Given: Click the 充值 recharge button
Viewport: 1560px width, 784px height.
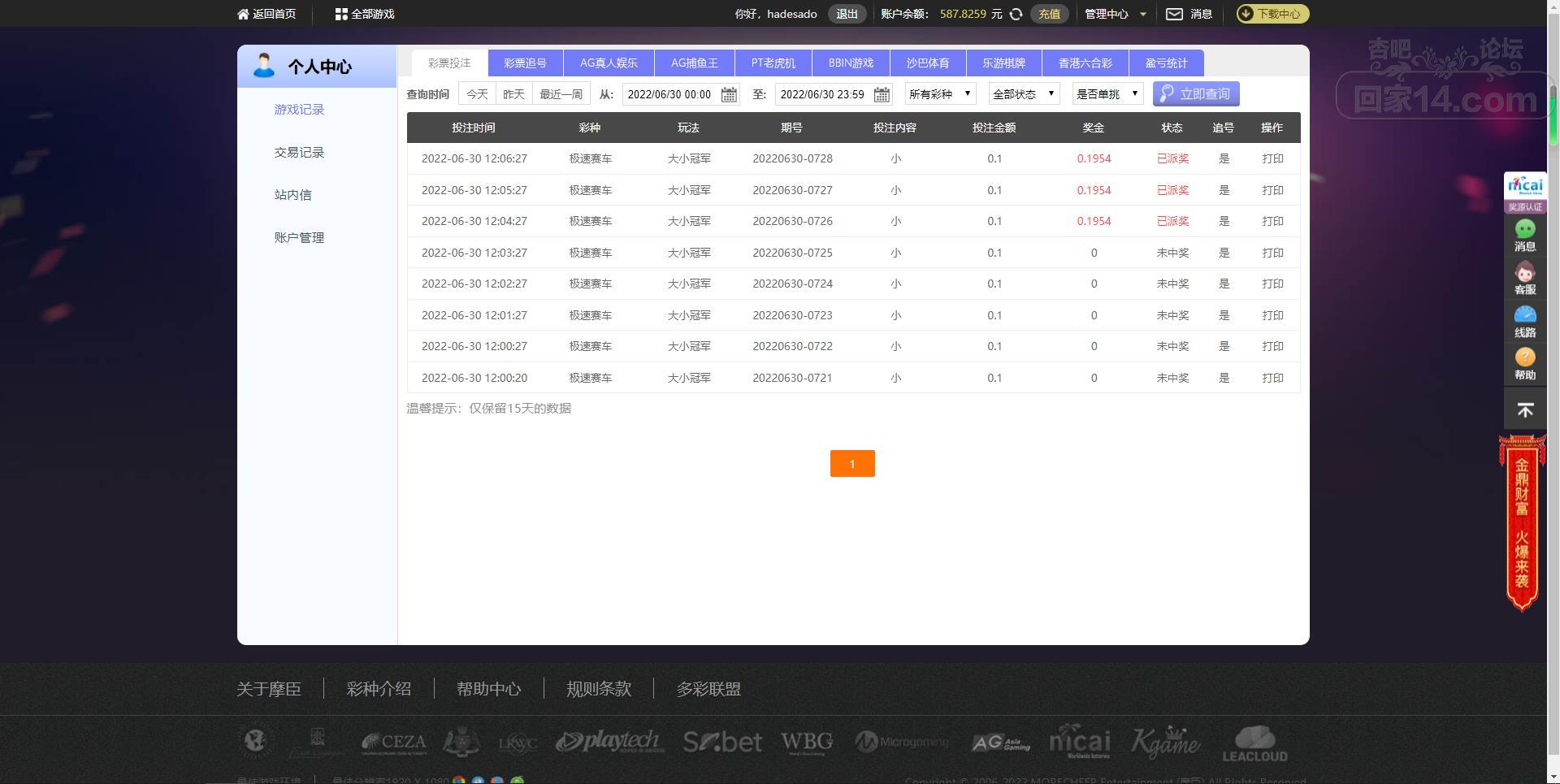Looking at the screenshot, I should [1049, 14].
